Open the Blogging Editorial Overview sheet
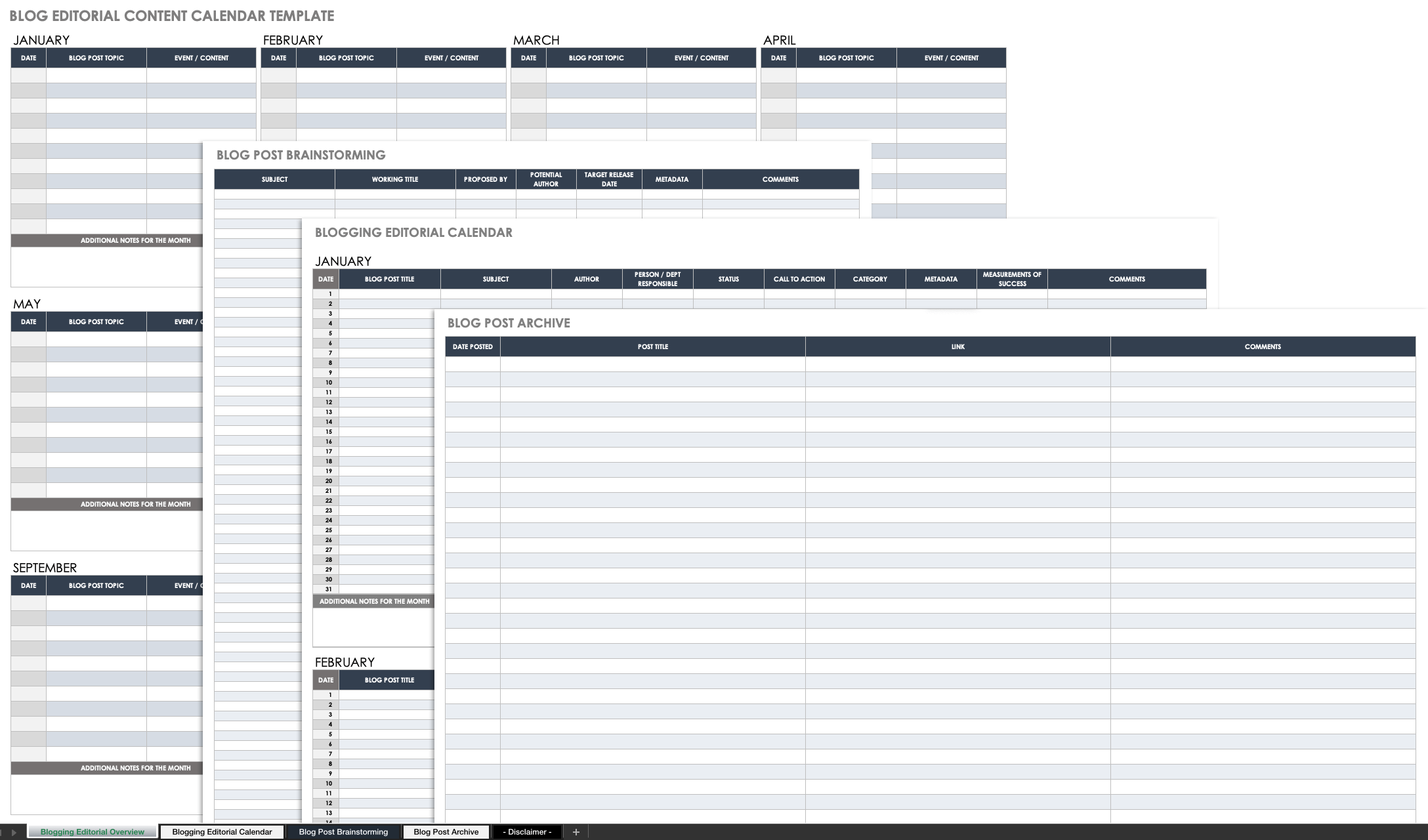 pos(94,831)
